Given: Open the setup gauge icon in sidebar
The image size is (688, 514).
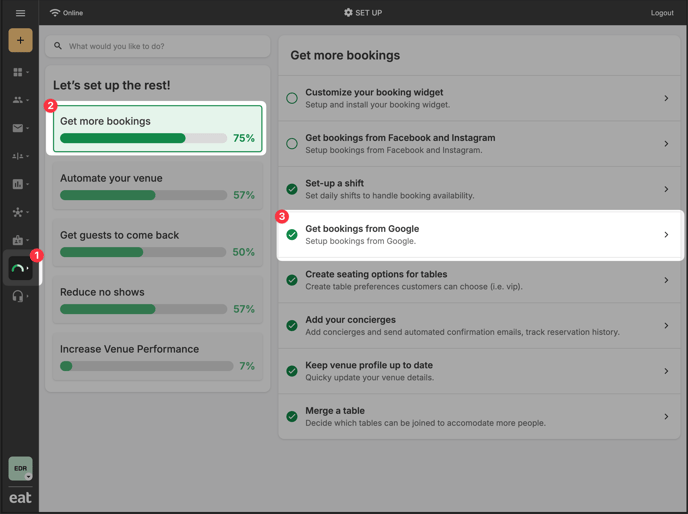Looking at the screenshot, I should [20, 268].
